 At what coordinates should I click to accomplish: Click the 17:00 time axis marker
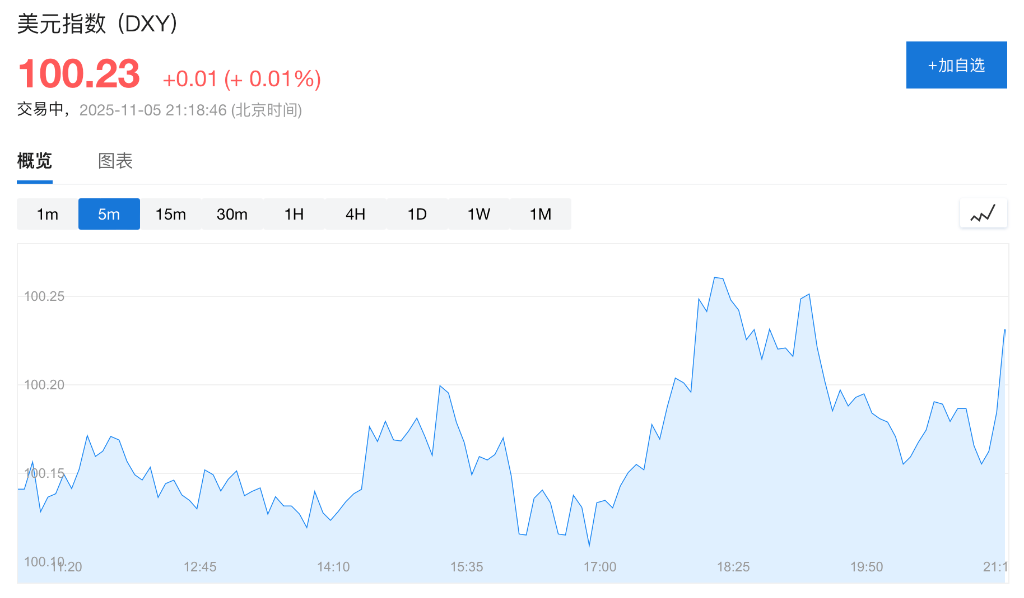(600, 567)
